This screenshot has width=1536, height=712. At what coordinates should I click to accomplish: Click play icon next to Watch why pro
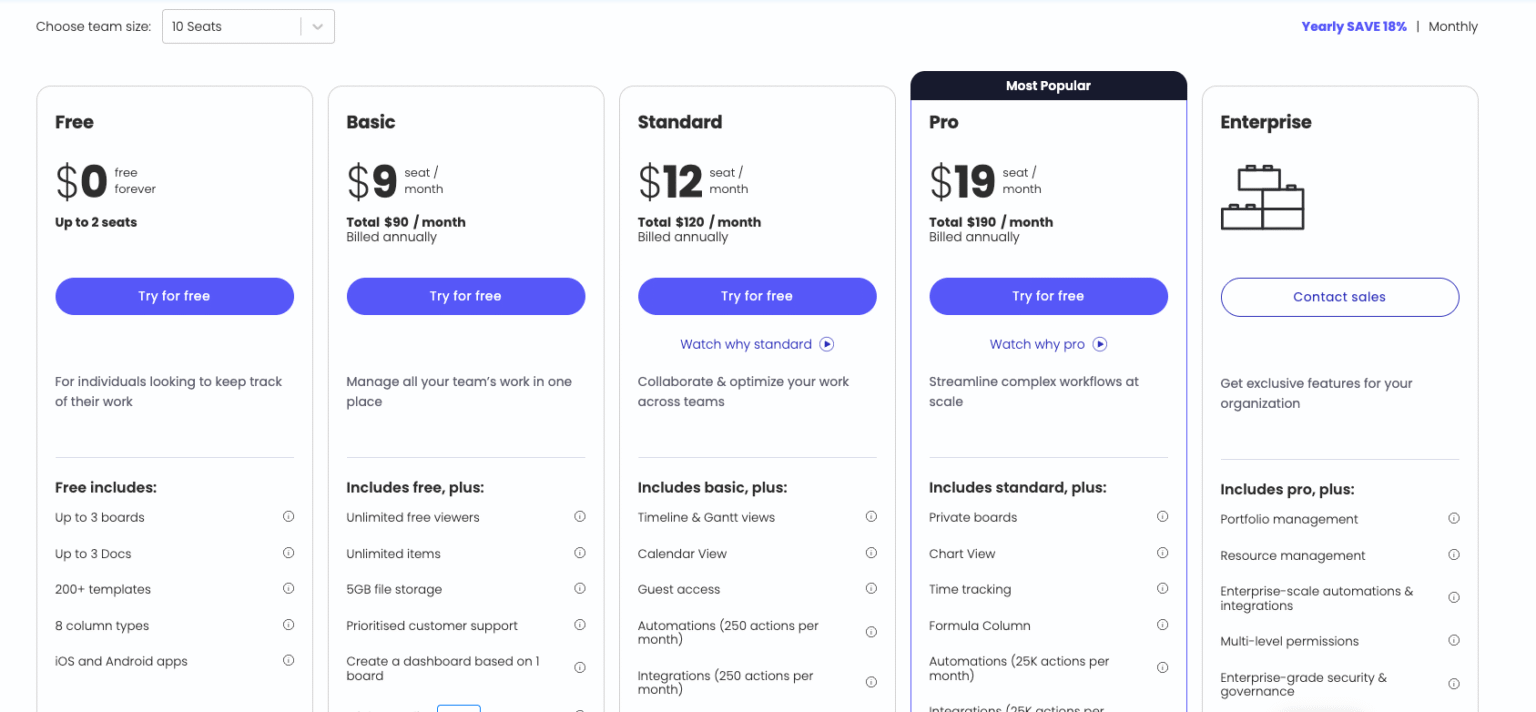coord(1100,344)
